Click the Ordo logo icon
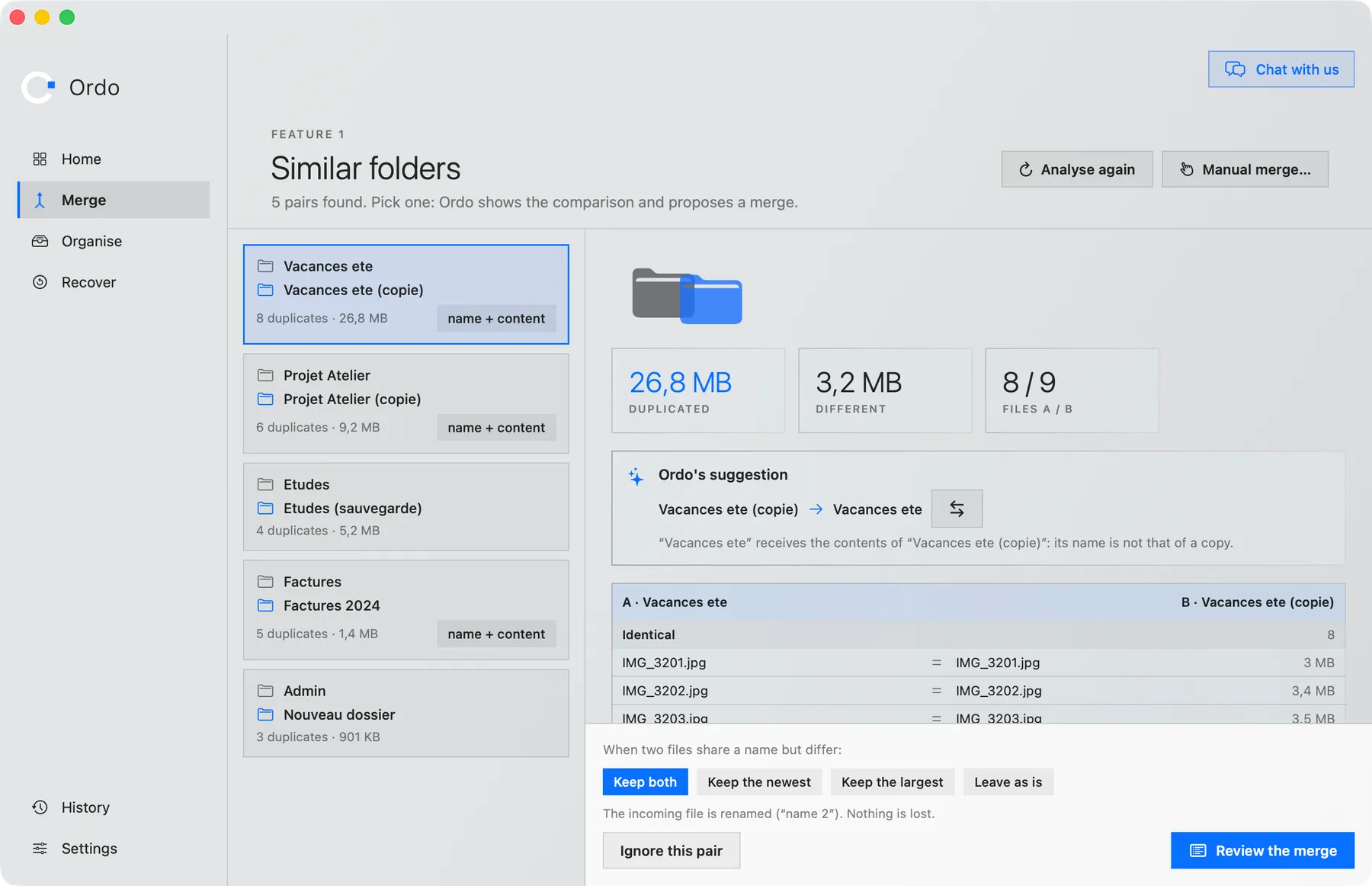Screen dimensions: 1372x886 tap(38, 88)
